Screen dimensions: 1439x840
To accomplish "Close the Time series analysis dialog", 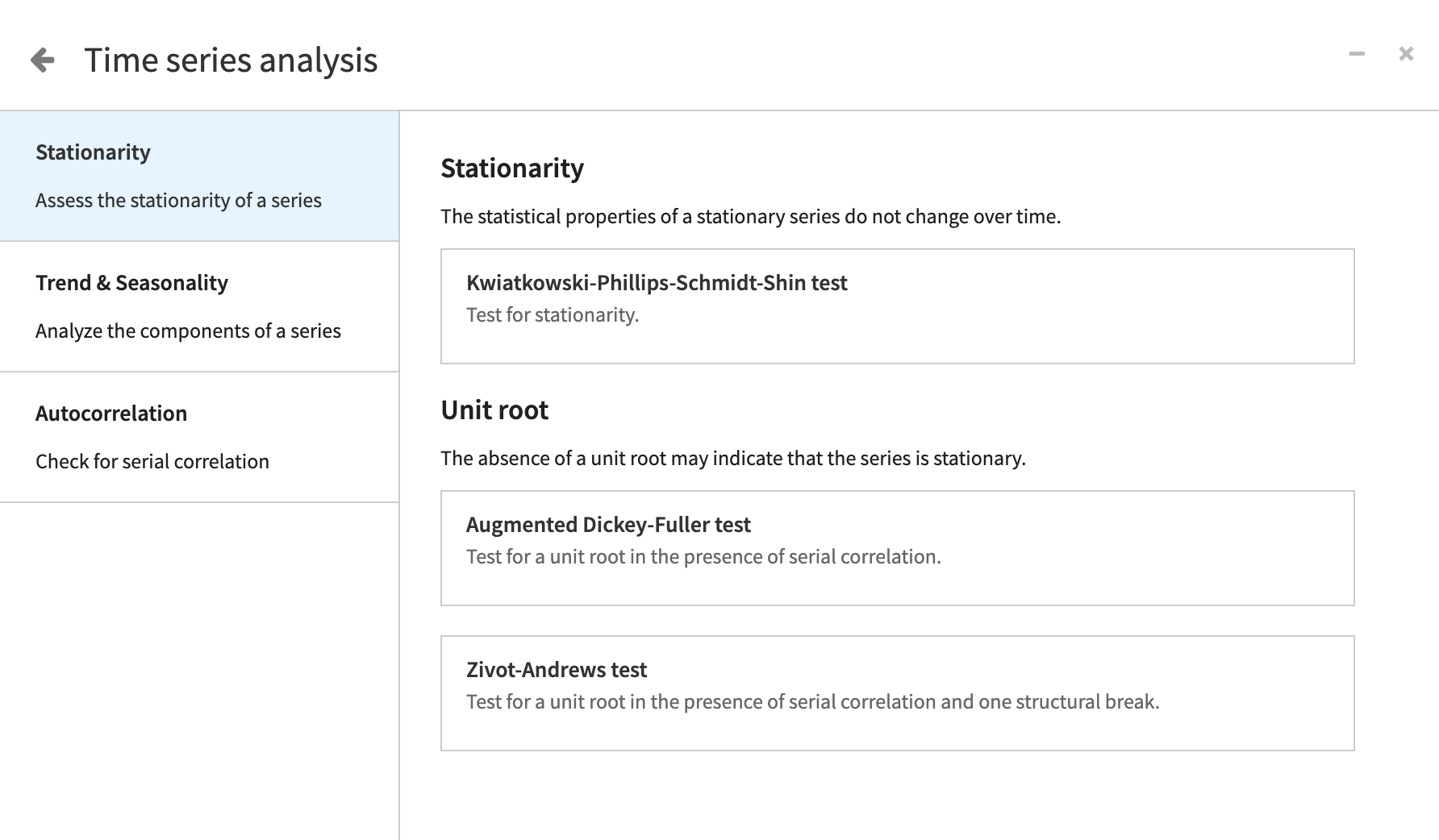I will [1406, 54].
